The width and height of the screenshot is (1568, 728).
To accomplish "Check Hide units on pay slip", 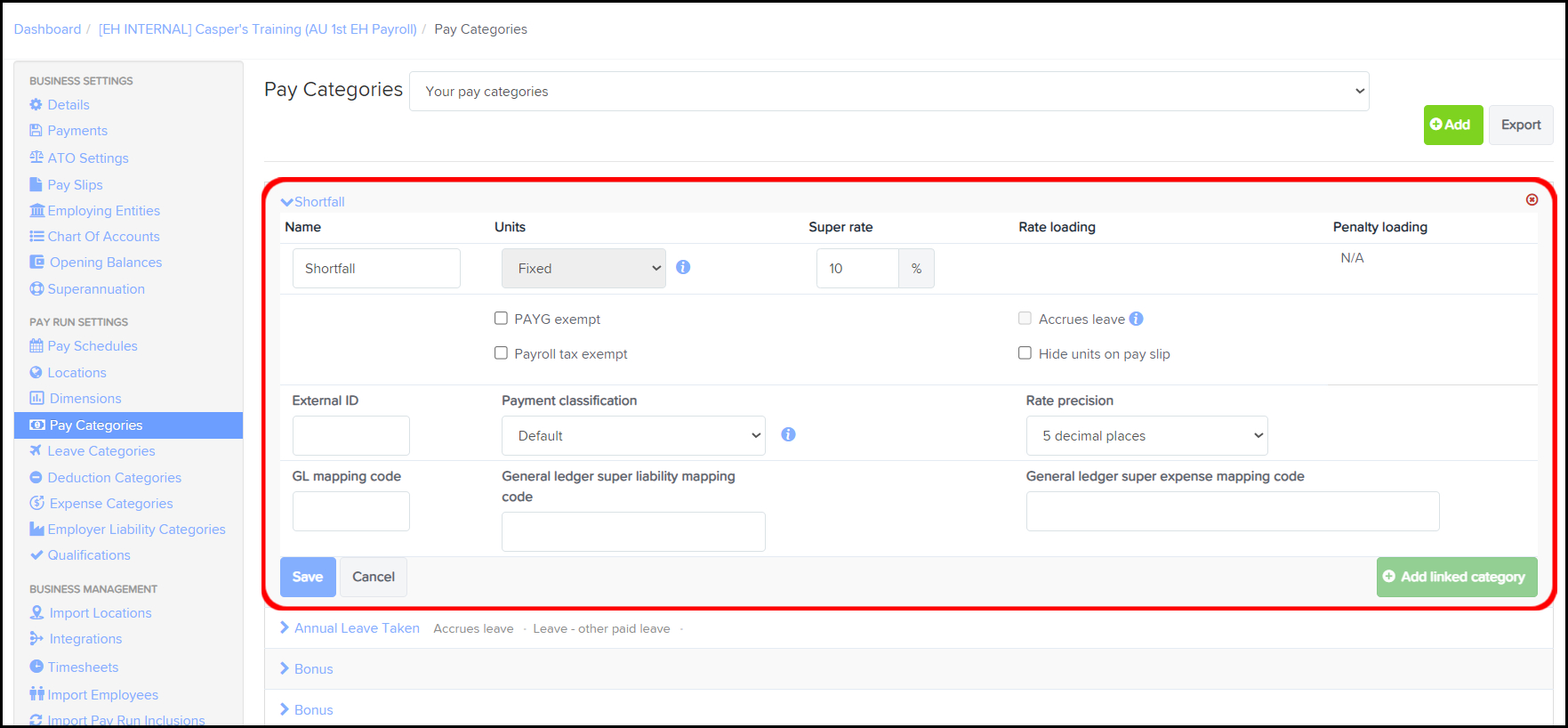I will pos(1025,353).
